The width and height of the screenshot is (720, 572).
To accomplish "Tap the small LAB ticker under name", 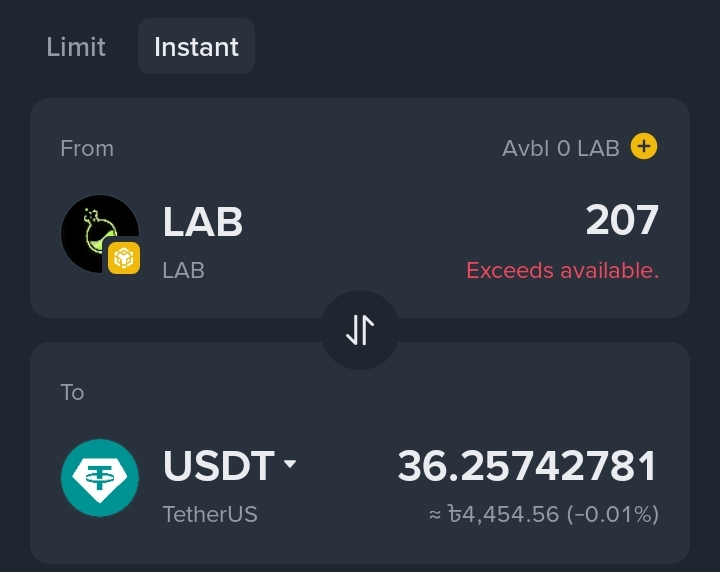I will click(x=183, y=270).
